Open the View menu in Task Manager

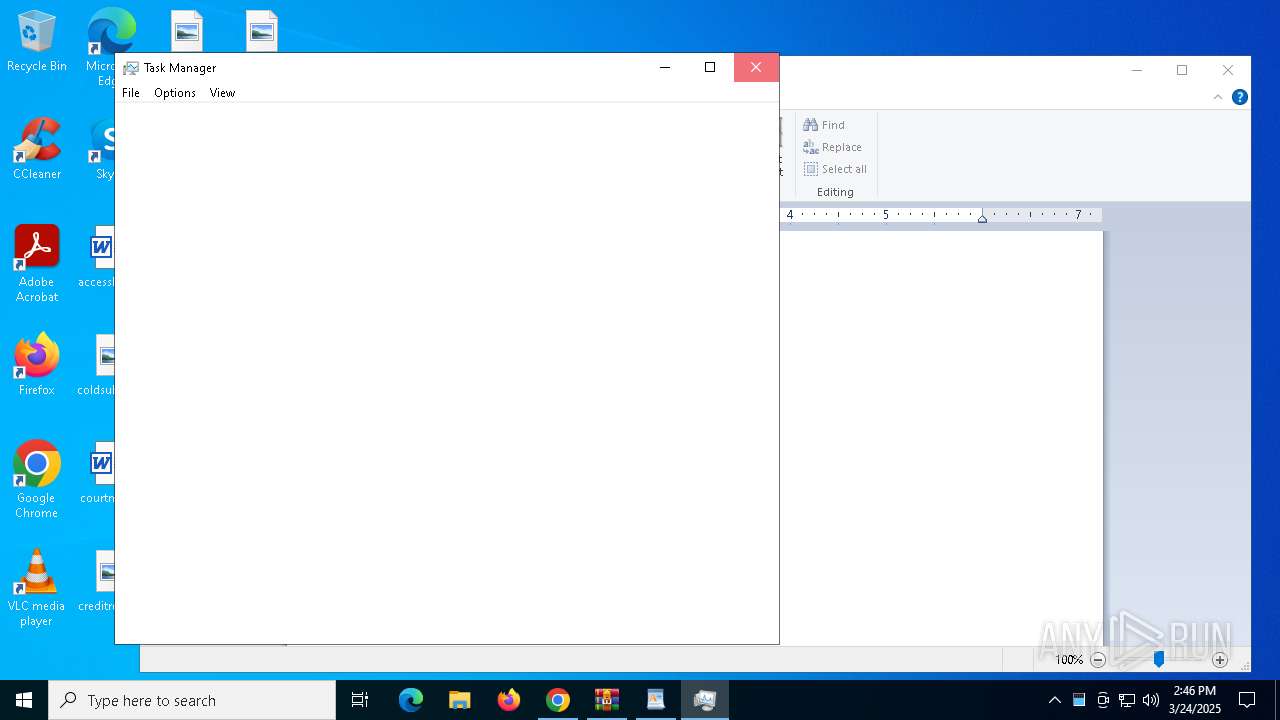click(222, 93)
